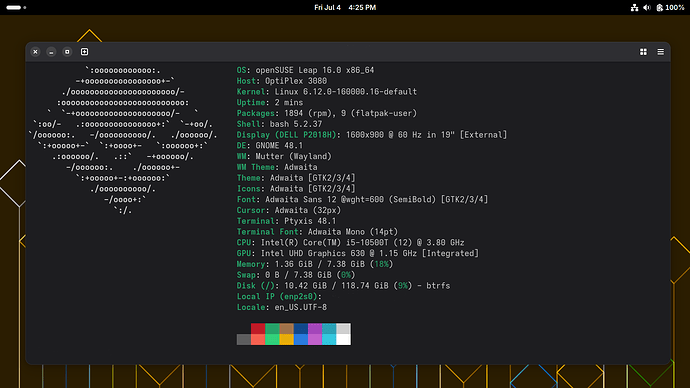
Task: Click the bright green color block
Action: [x=272, y=340]
